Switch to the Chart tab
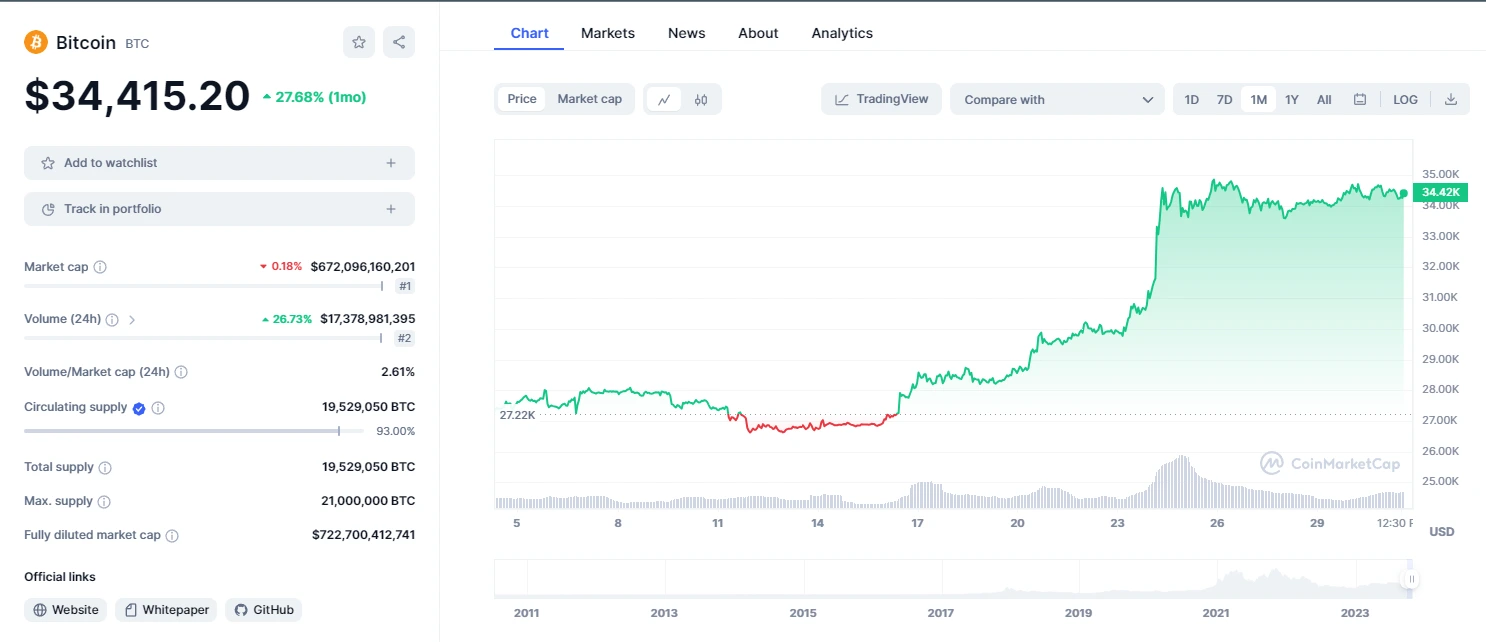 529,33
